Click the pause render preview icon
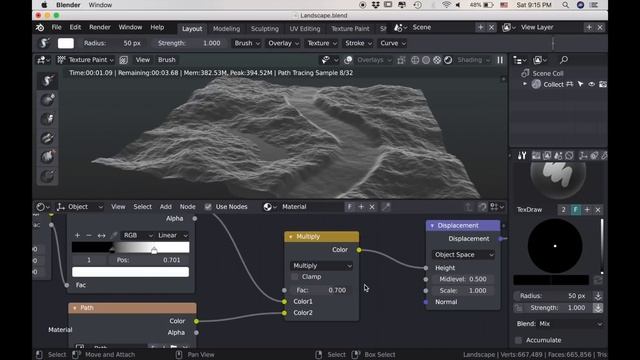This screenshot has height=360, width=640. 500,60
